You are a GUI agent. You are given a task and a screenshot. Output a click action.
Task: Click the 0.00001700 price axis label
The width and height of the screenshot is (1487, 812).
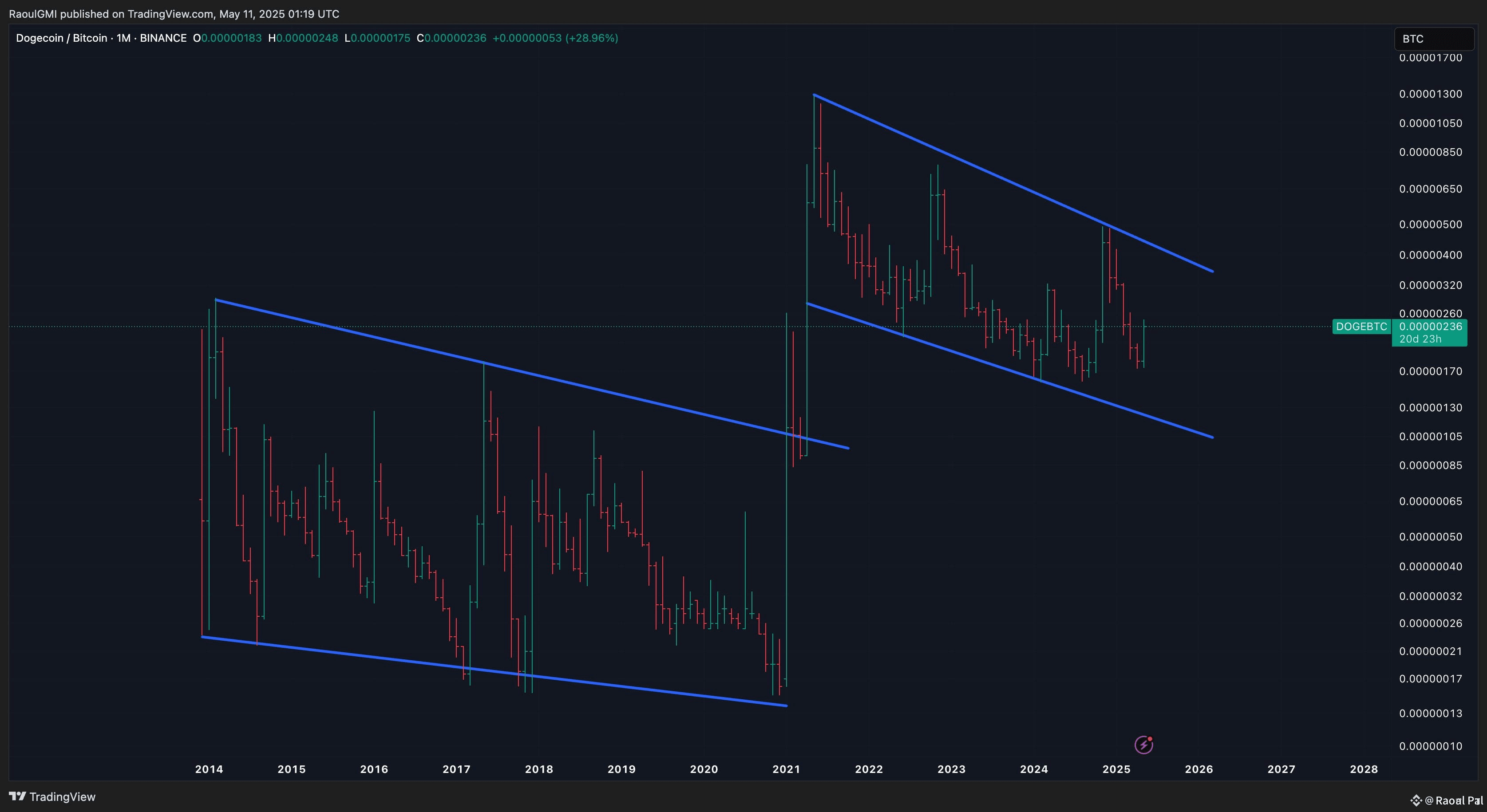[x=1431, y=58]
